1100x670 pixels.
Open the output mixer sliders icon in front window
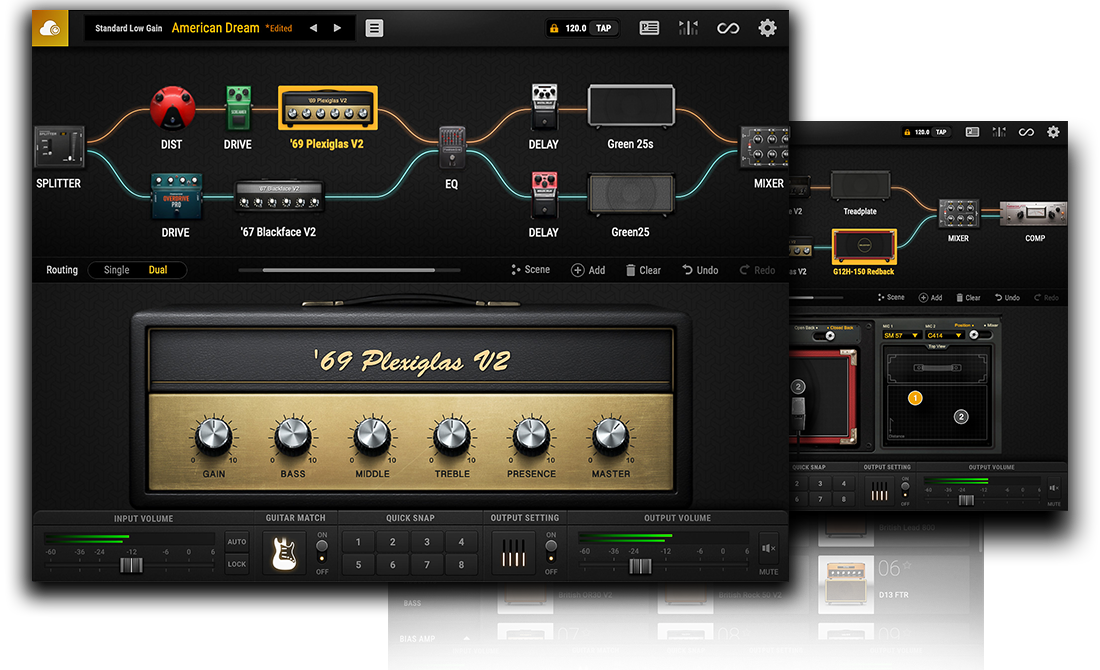[688, 28]
